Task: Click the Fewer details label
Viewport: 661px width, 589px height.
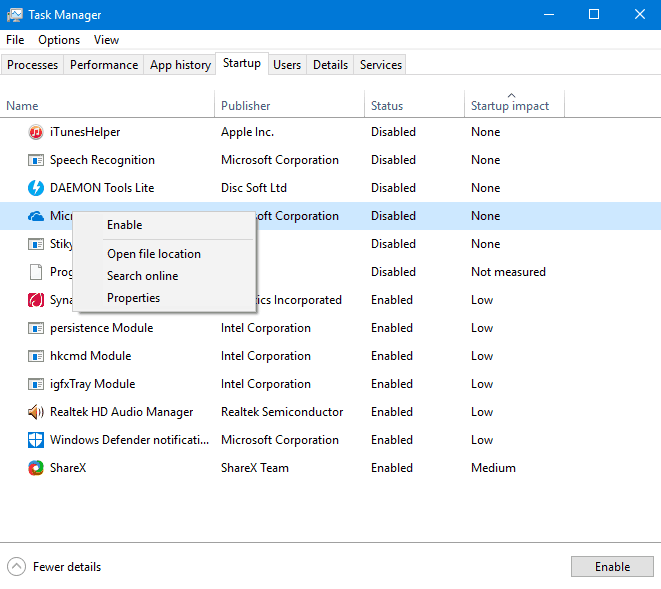Action: coord(67,567)
